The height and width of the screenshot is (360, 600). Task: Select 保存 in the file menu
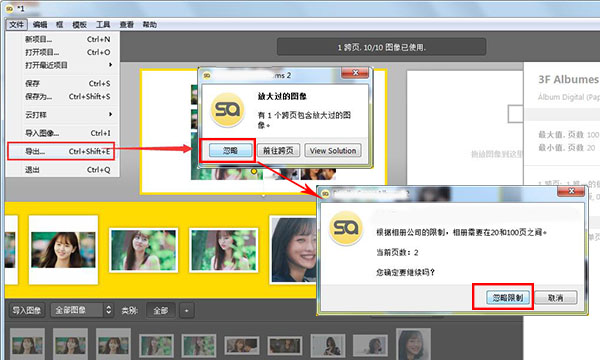pyautogui.click(x=64, y=83)
